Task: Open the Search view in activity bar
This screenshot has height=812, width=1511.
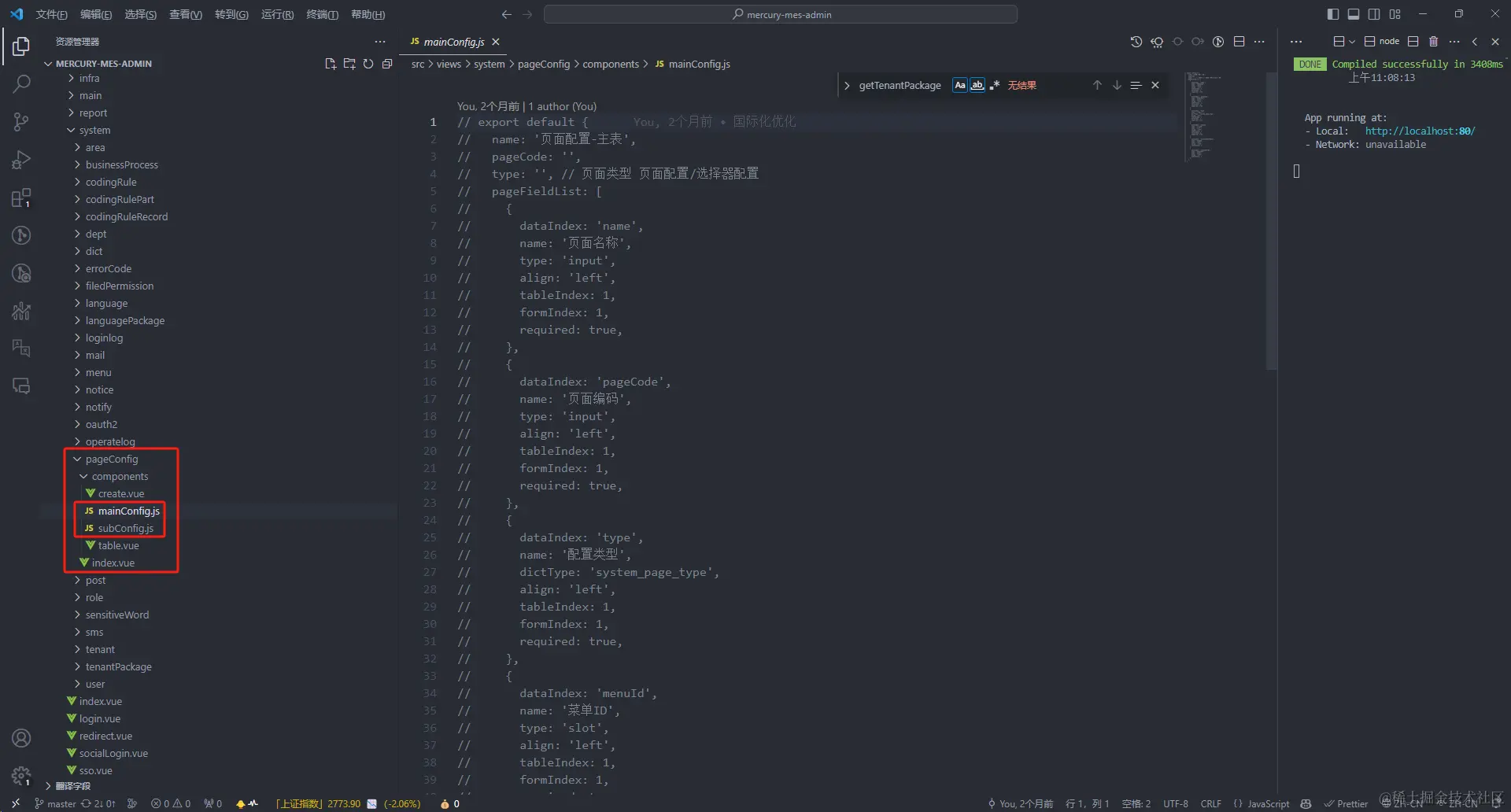Action: [21, 83]
